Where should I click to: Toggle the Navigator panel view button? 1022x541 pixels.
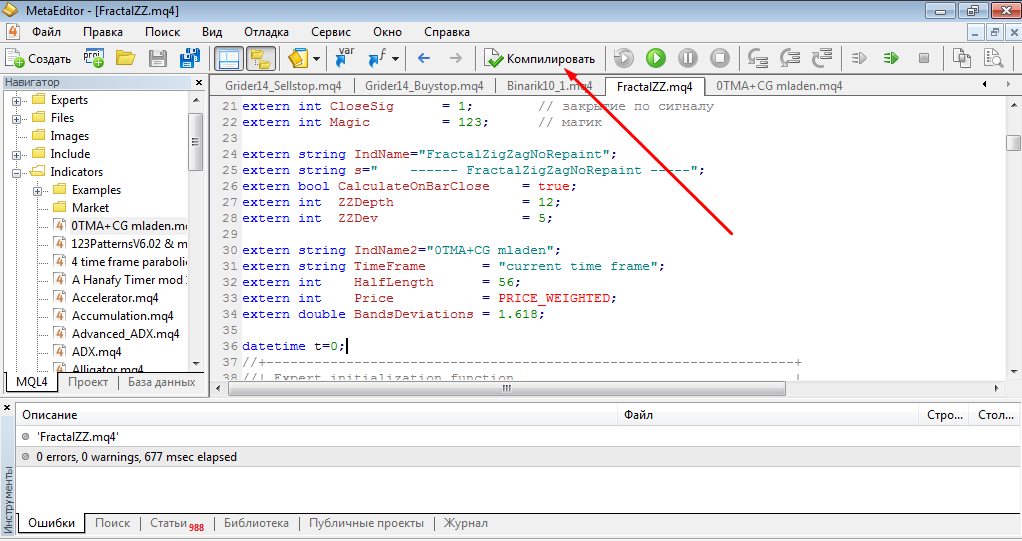pyautogui.click(x=229, y=58)
